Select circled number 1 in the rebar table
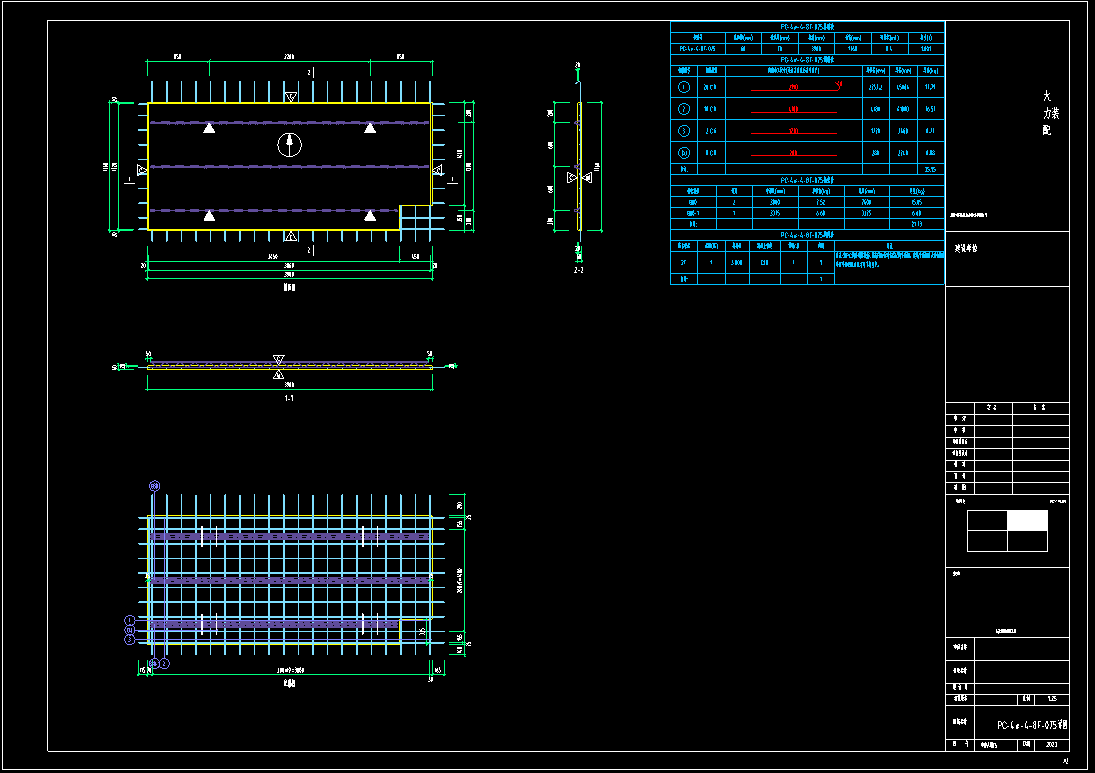This screenshot has height=773, width=1095. (x=684, y=87)
